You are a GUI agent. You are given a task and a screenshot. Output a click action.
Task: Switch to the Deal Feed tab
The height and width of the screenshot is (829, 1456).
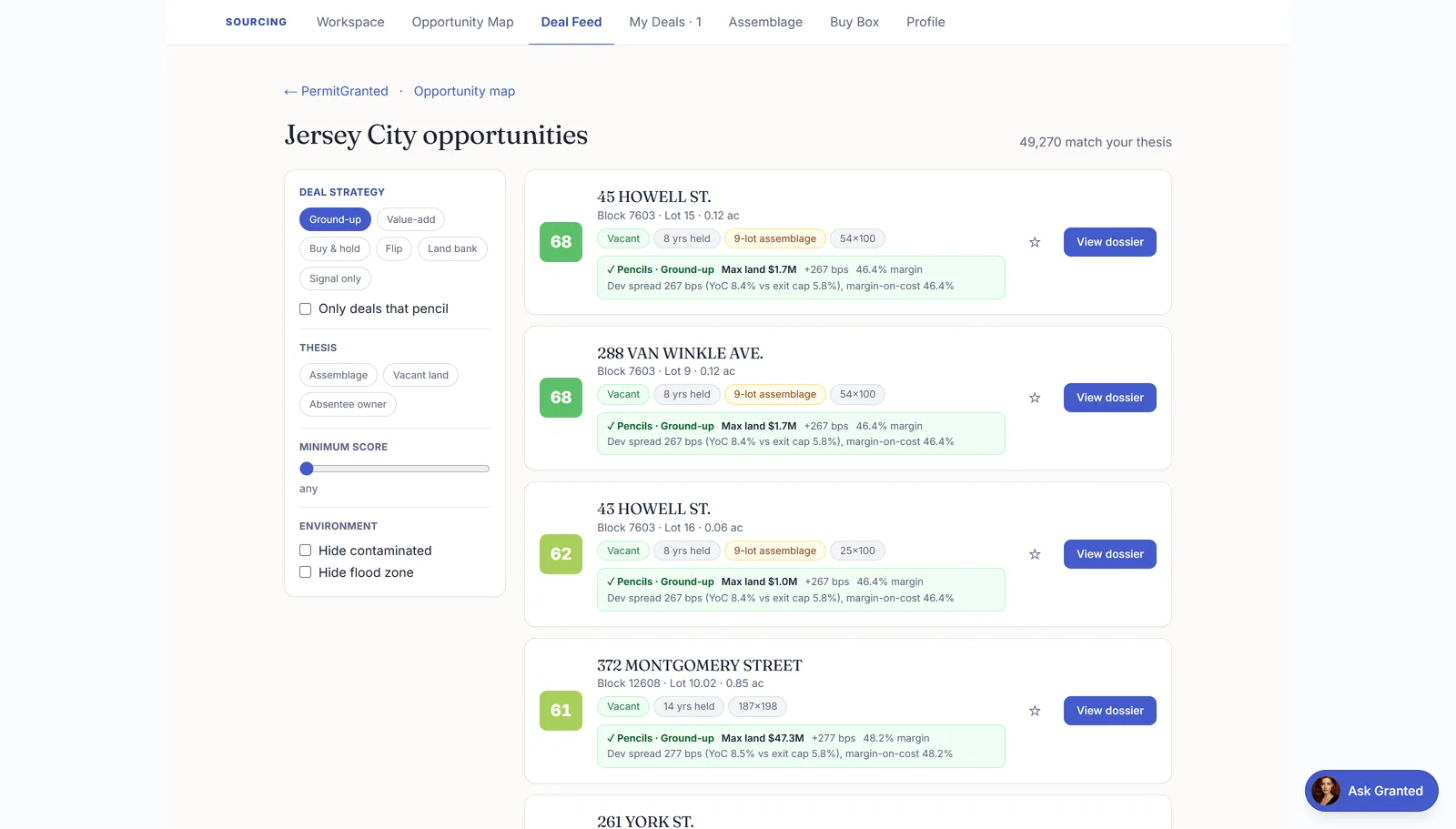pos(571,22)
